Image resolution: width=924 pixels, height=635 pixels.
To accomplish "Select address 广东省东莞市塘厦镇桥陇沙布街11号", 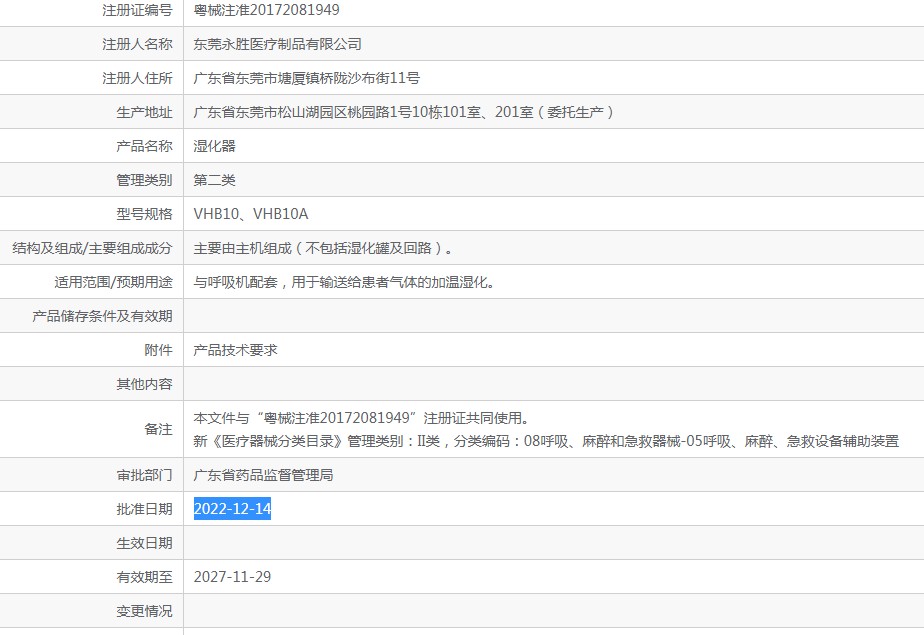I will pyautogui.click(x=306, y=78).
